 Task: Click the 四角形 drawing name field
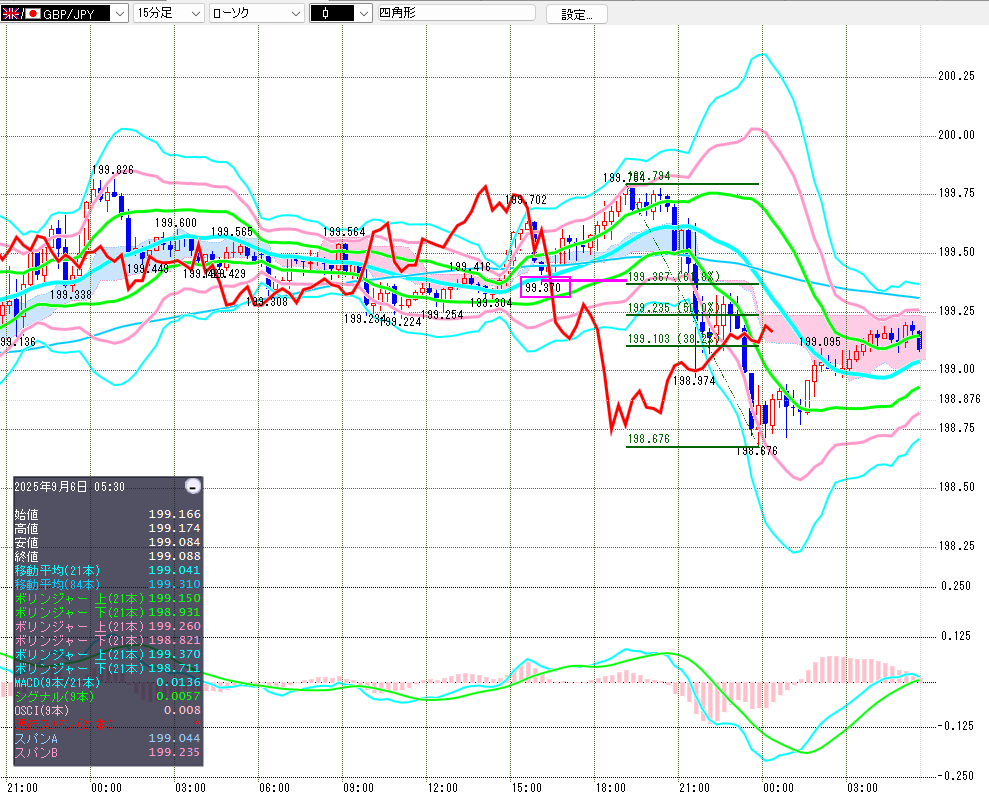[x=456, y=13]
